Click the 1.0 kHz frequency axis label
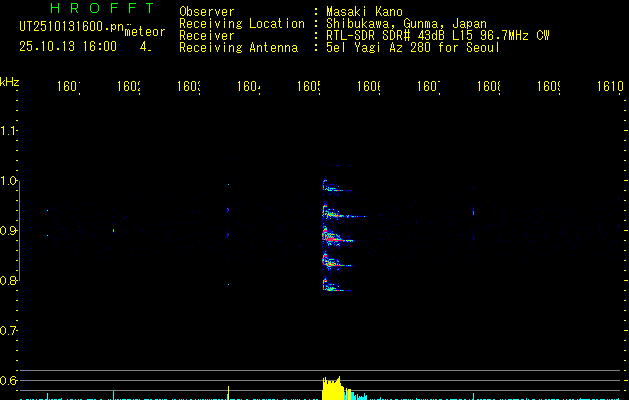629x400 pixels. tap(8, 181)
